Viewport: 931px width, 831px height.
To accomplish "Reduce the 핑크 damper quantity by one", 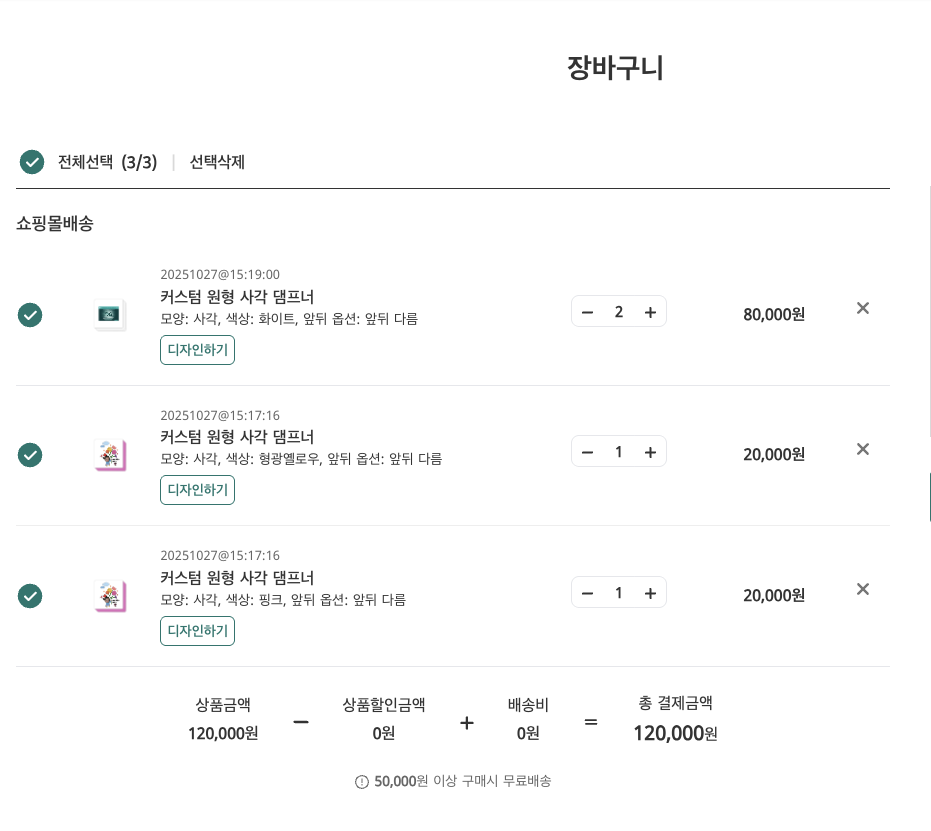I will click(588, 593).
